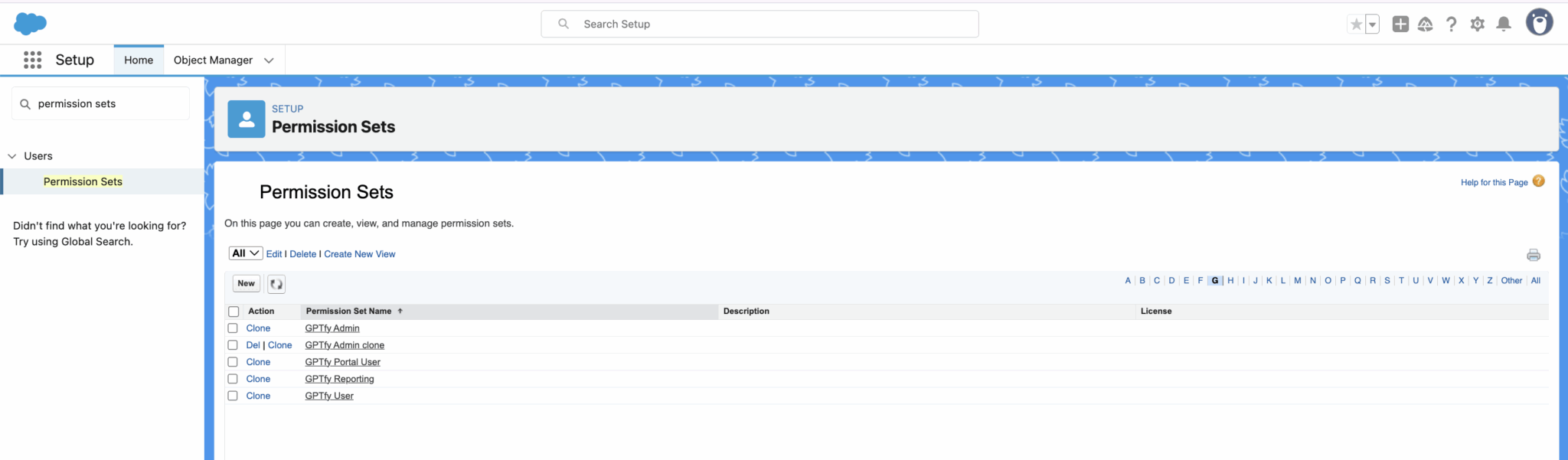Click the Delete view link
Image resolution: width=1568 pixels, height=460 pixels.
[x=303, y=254]
